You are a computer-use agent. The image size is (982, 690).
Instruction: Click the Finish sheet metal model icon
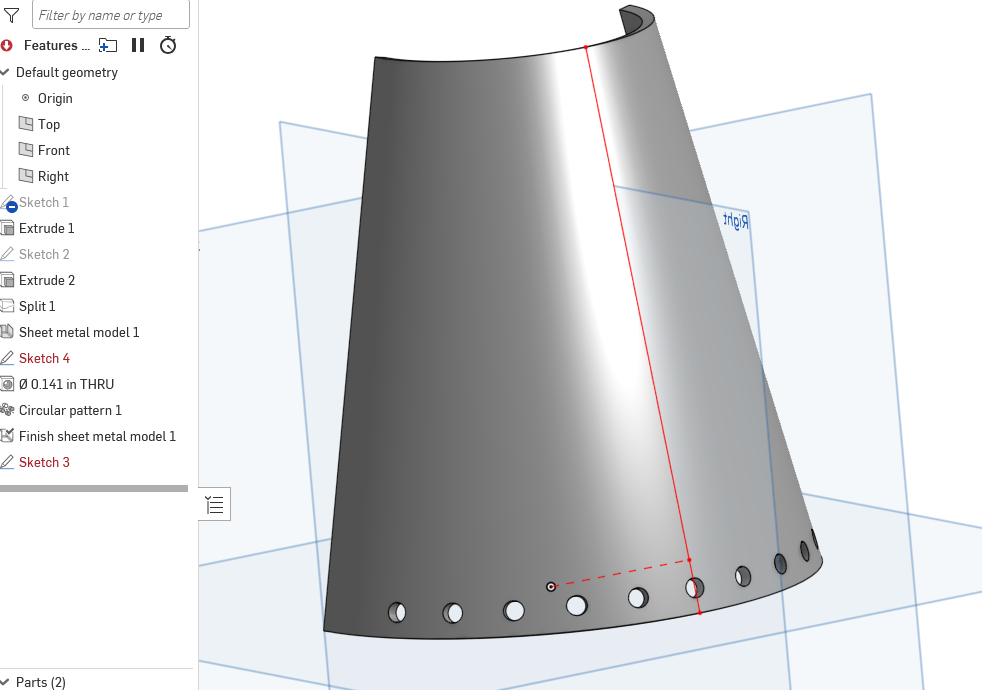pyautogui.click(x=7, y=436)
